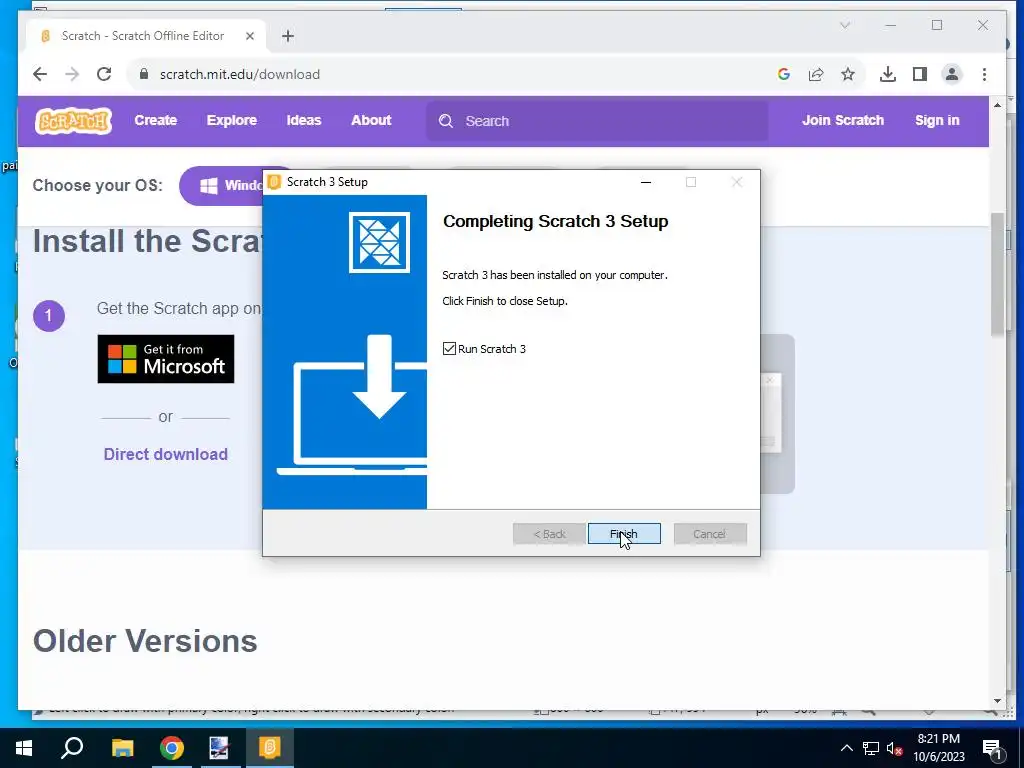Screen dimensions: 1024x768
Task: Click the Back button in Setup dialog
Action: click(549, 534)
